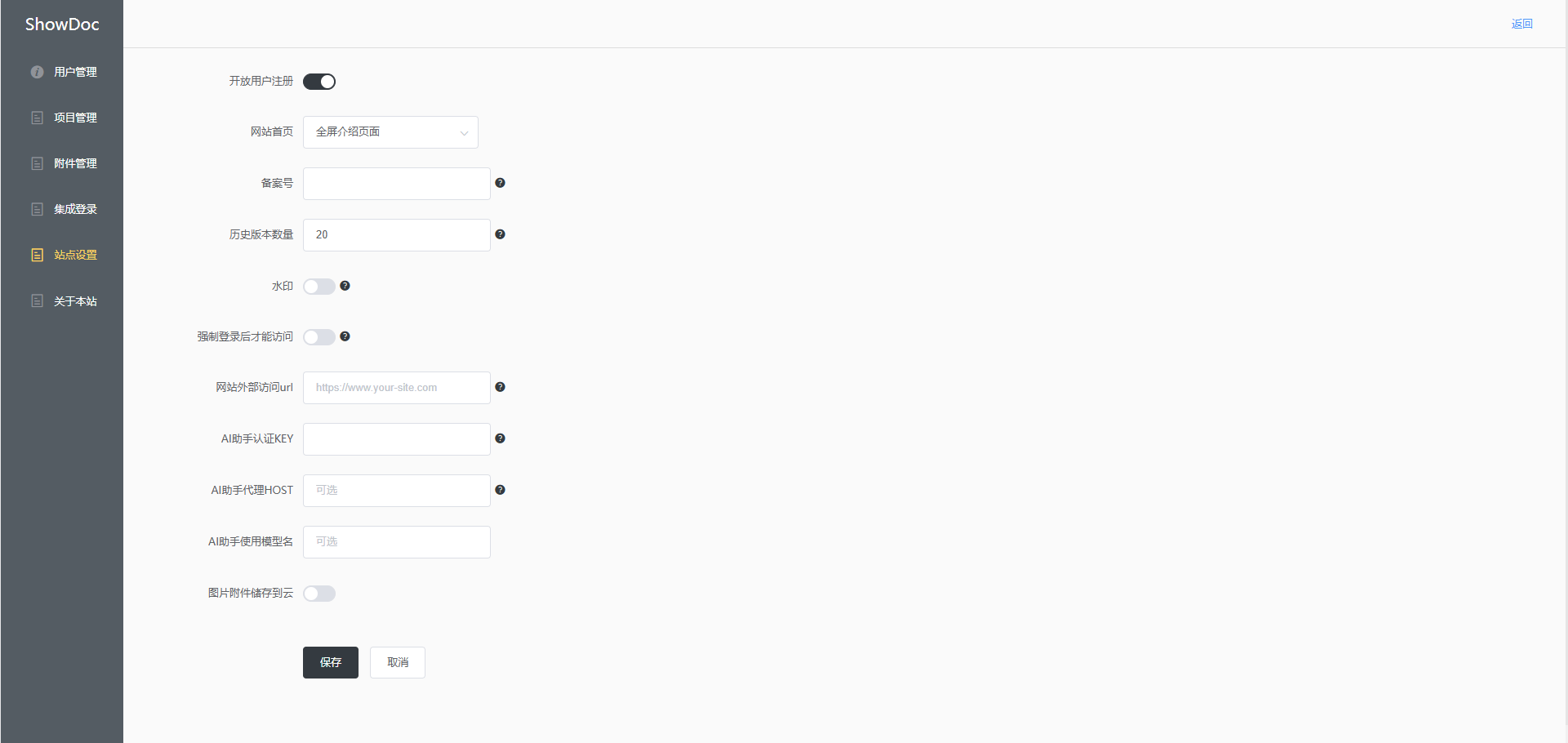Disable the 开放用户注册 switch
This screenshot has width=1568, height=743.
(319, 82)
